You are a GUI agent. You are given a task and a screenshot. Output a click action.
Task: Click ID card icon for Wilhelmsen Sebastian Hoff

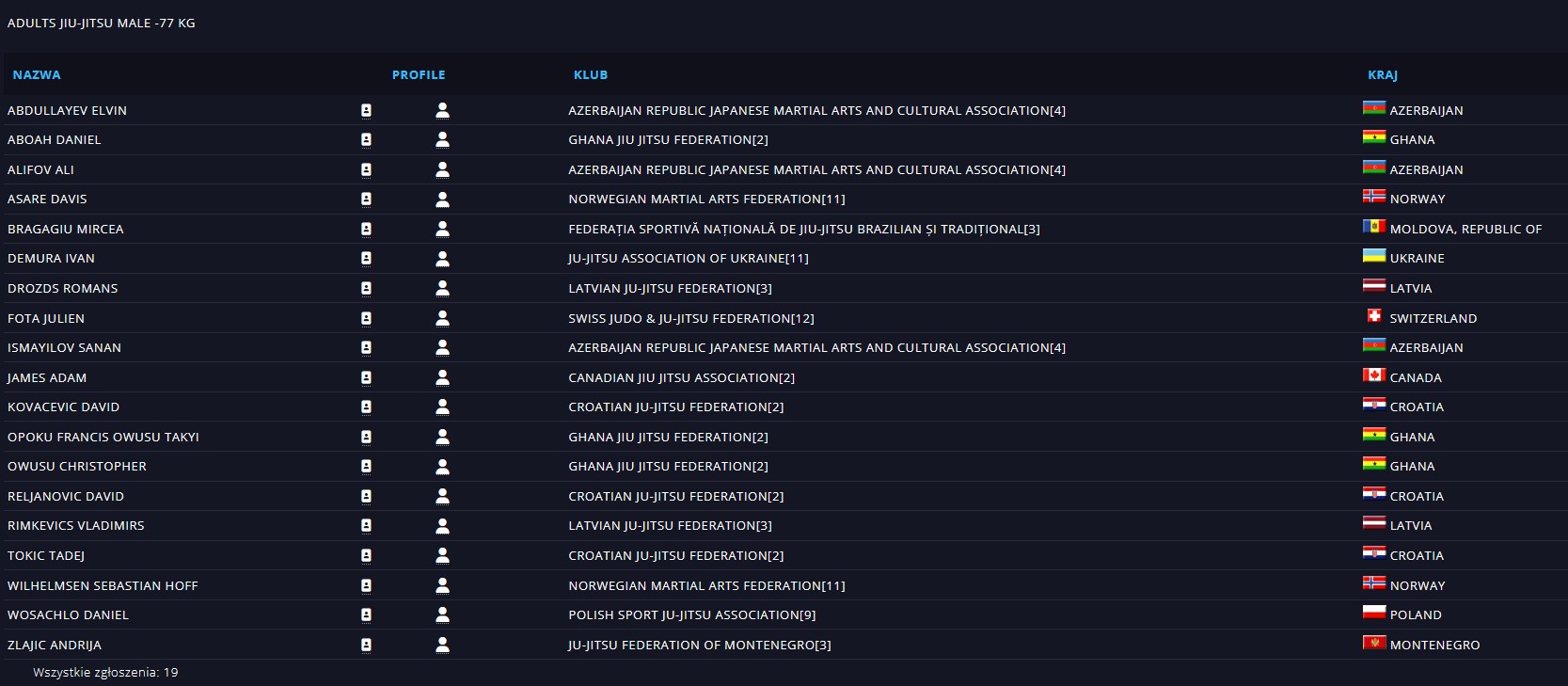point(366,585)
